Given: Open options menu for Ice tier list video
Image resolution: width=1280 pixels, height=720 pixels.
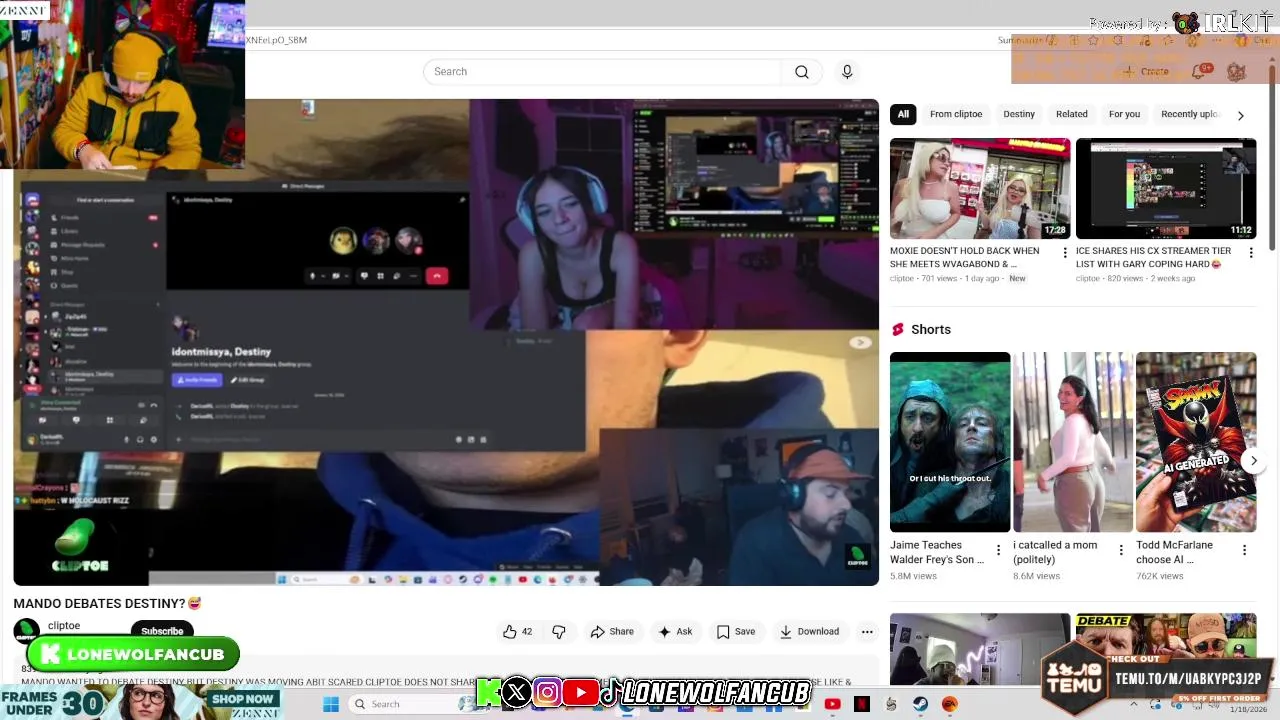Looking at the screenshot, I should pos(1250,253).
